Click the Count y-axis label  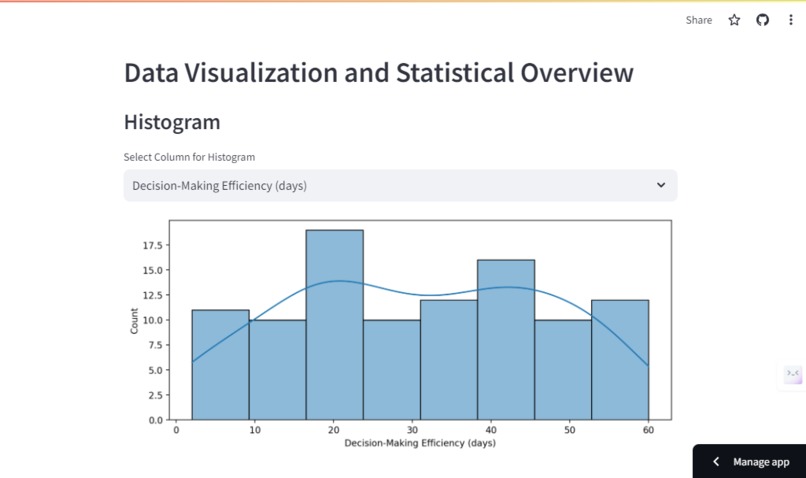pyautogui.click(x=134, y=321)
